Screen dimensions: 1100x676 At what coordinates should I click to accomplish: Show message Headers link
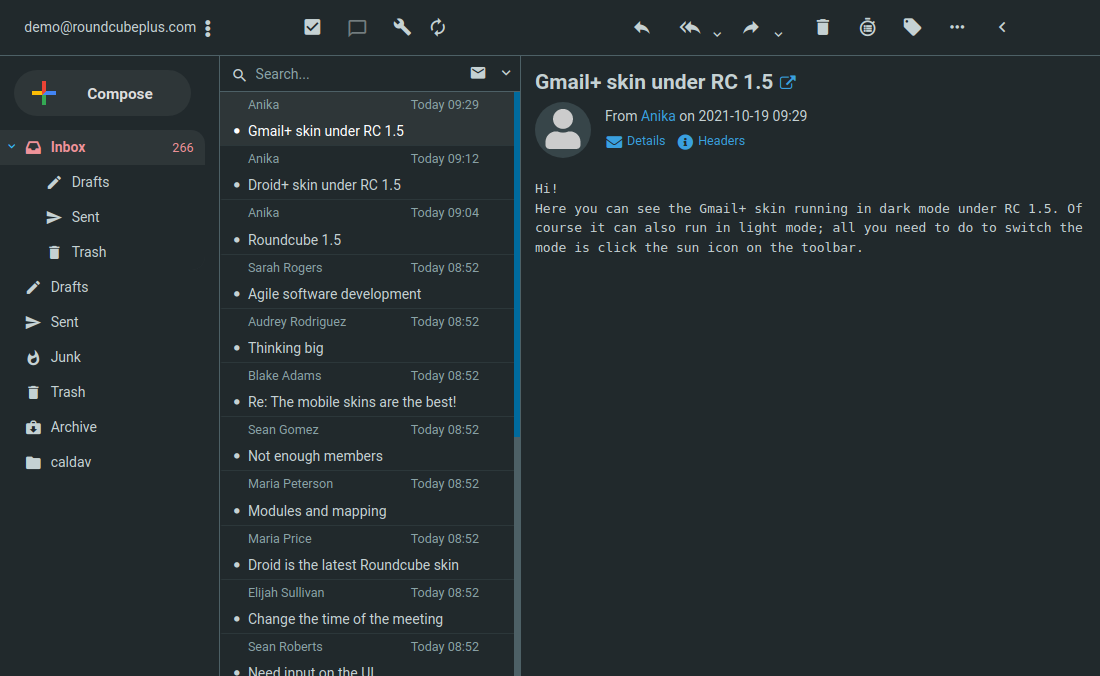coord(711,141)
